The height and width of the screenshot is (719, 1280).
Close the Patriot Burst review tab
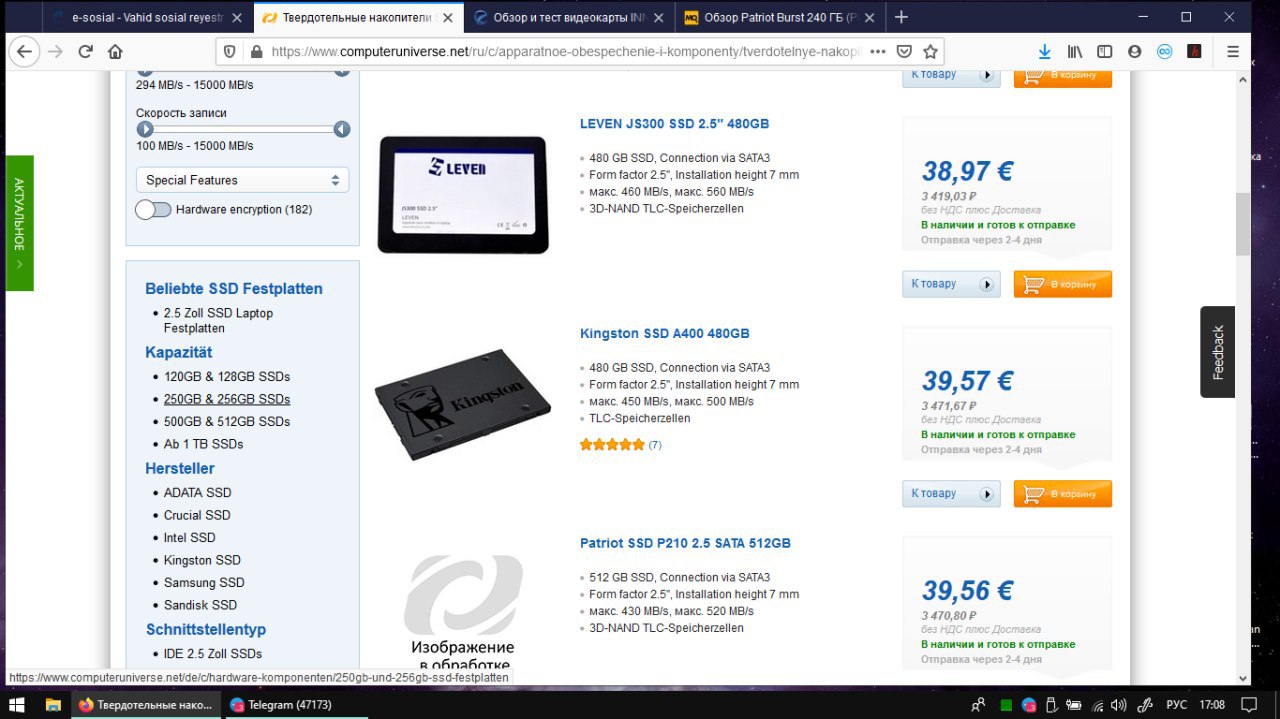click(x=868, y=17)
